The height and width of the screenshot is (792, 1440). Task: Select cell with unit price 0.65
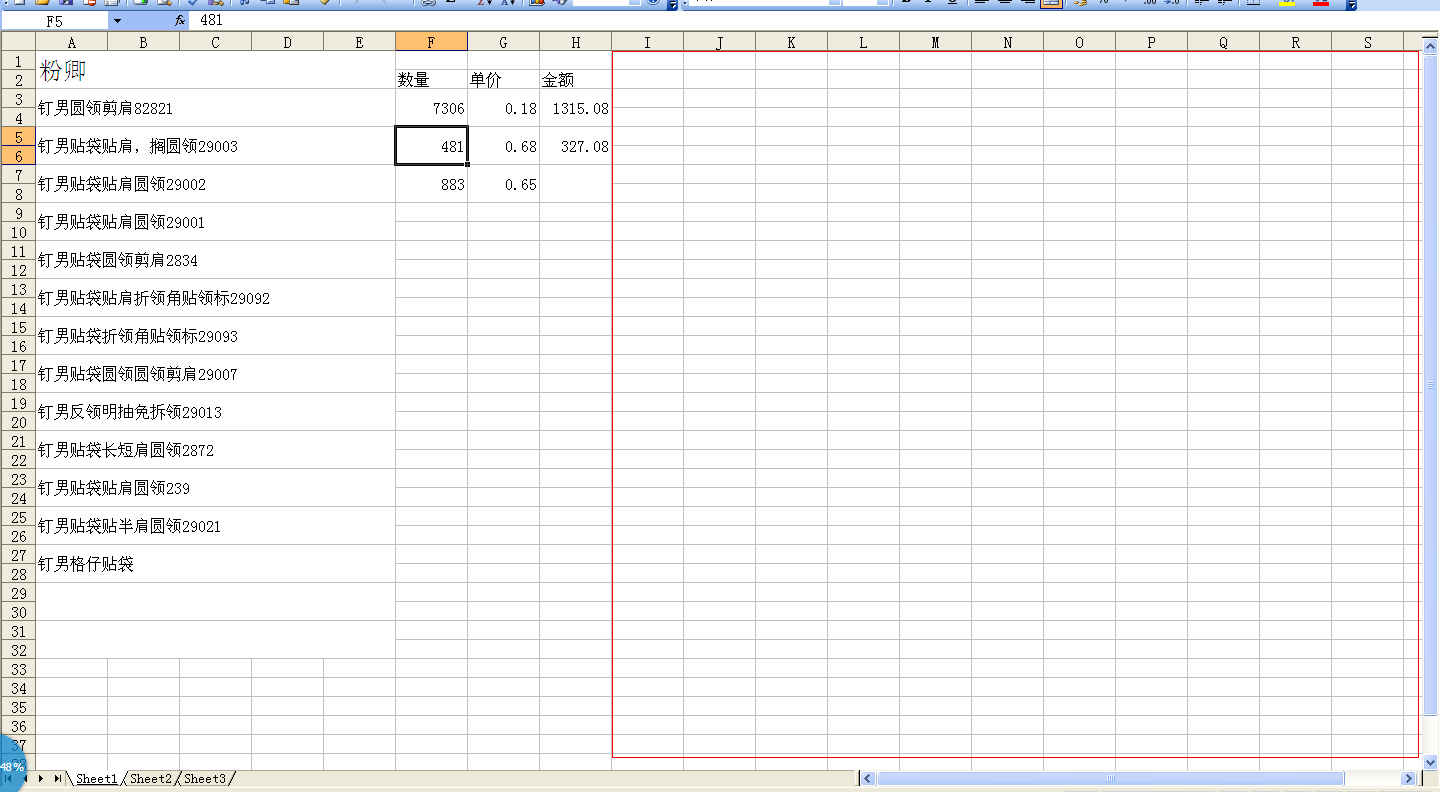[x=503, y=184]
